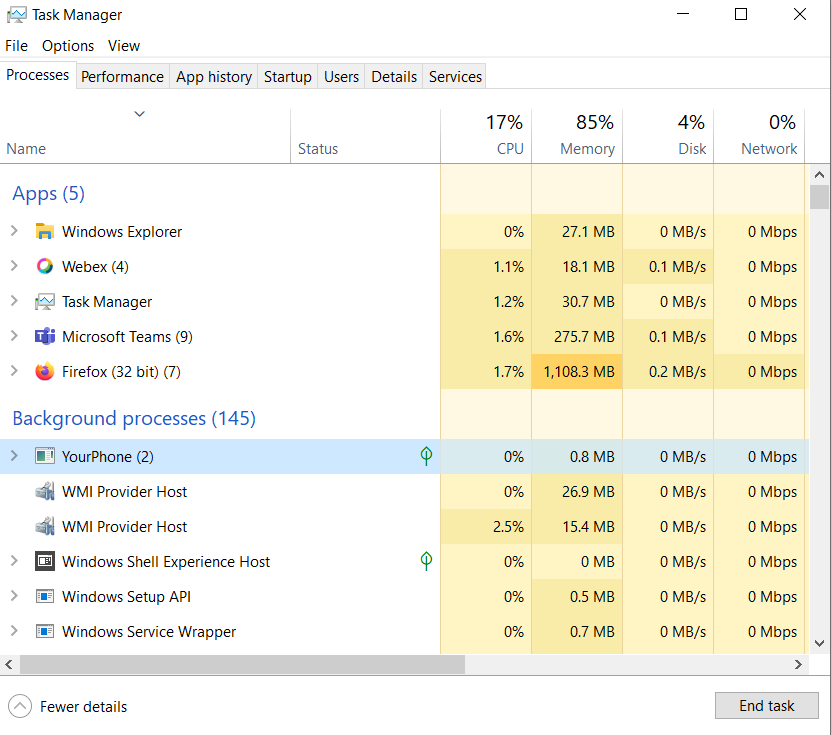Click the green leaf icon beside YourPhone
The image size is (832, 735).
pos(426,457)
